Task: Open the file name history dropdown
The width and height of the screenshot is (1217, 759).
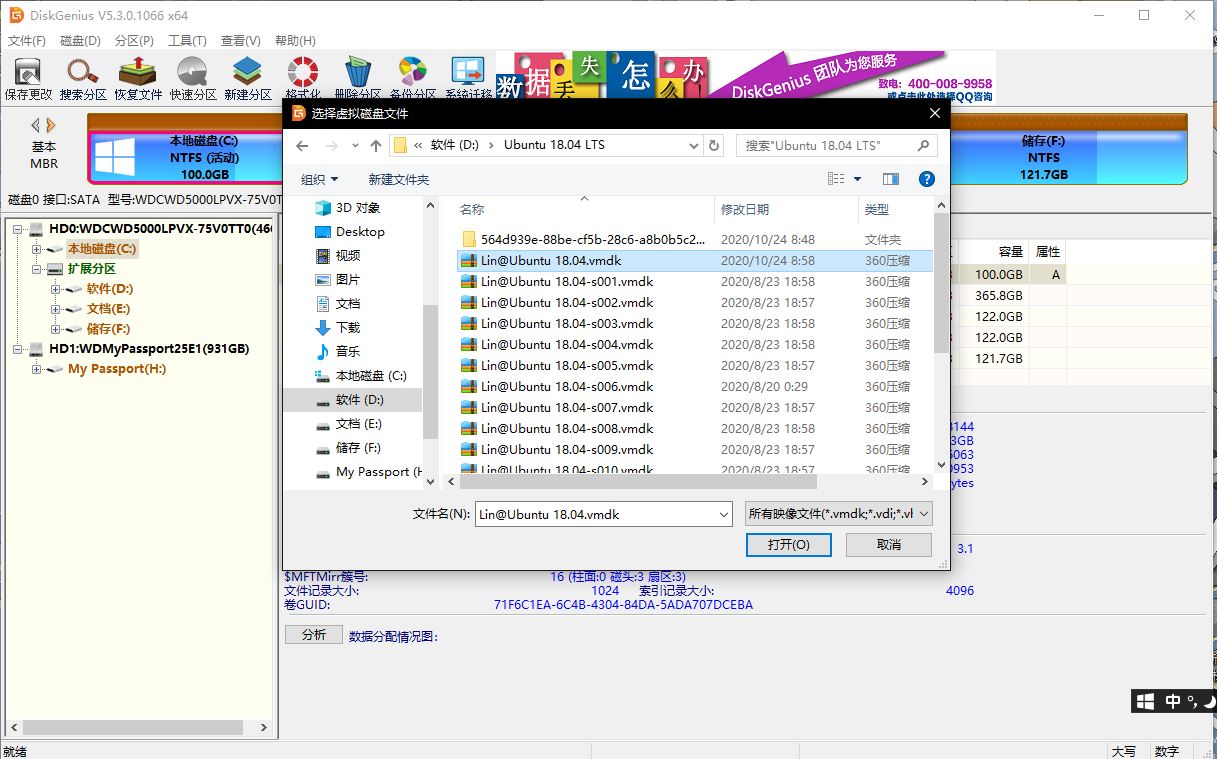Action: (x=724, y=514)
